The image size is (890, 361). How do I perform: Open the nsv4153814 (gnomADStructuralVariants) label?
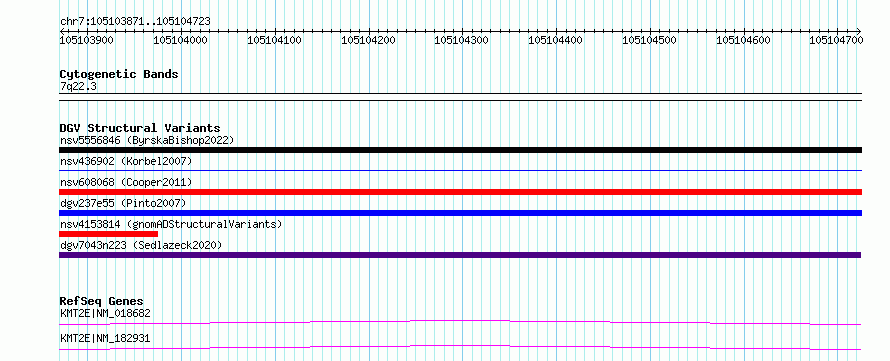point(171,224)
